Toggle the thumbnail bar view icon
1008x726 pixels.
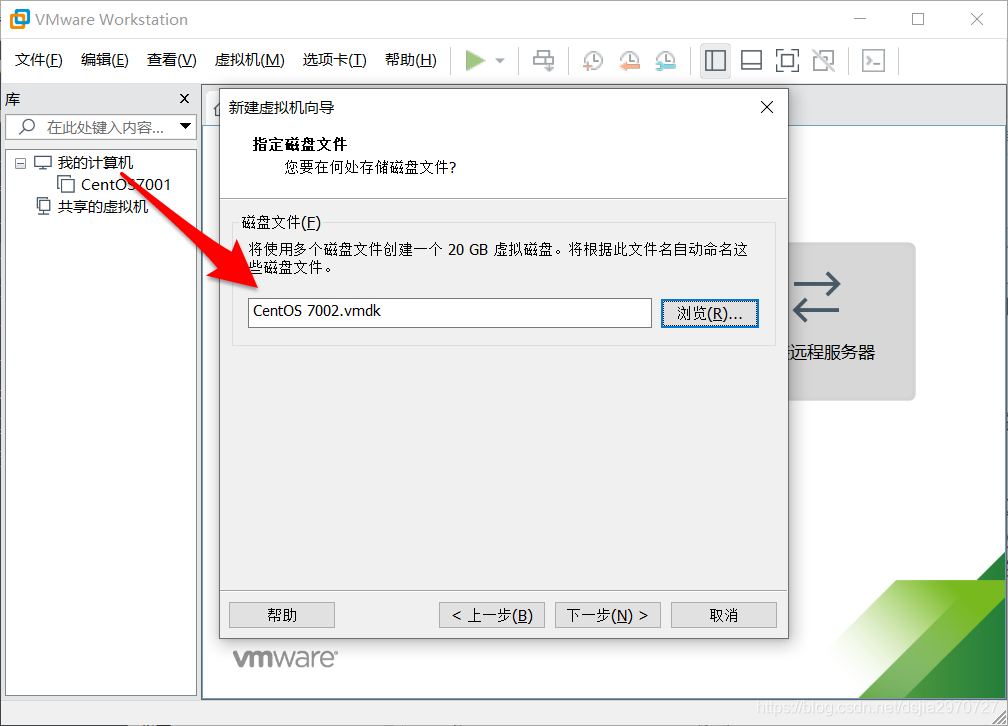point(751,60)
